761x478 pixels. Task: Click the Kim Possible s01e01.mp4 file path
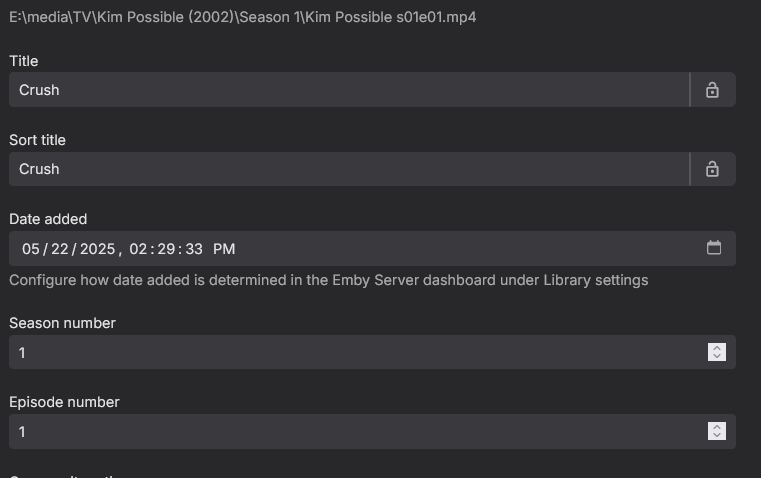(x=243, y=17)
